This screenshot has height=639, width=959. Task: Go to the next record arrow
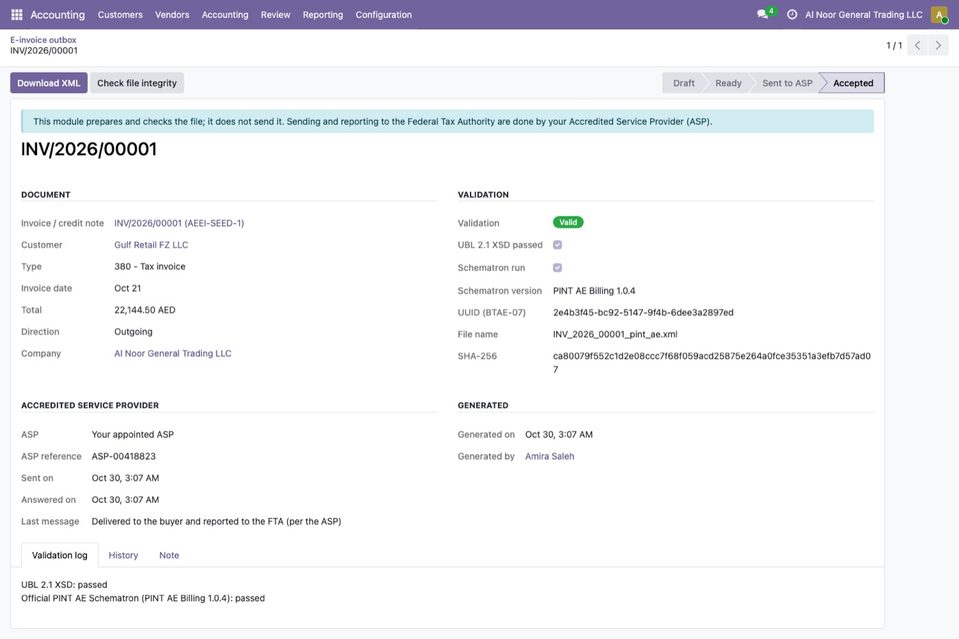pyautogui.click(x=938, y=45)
